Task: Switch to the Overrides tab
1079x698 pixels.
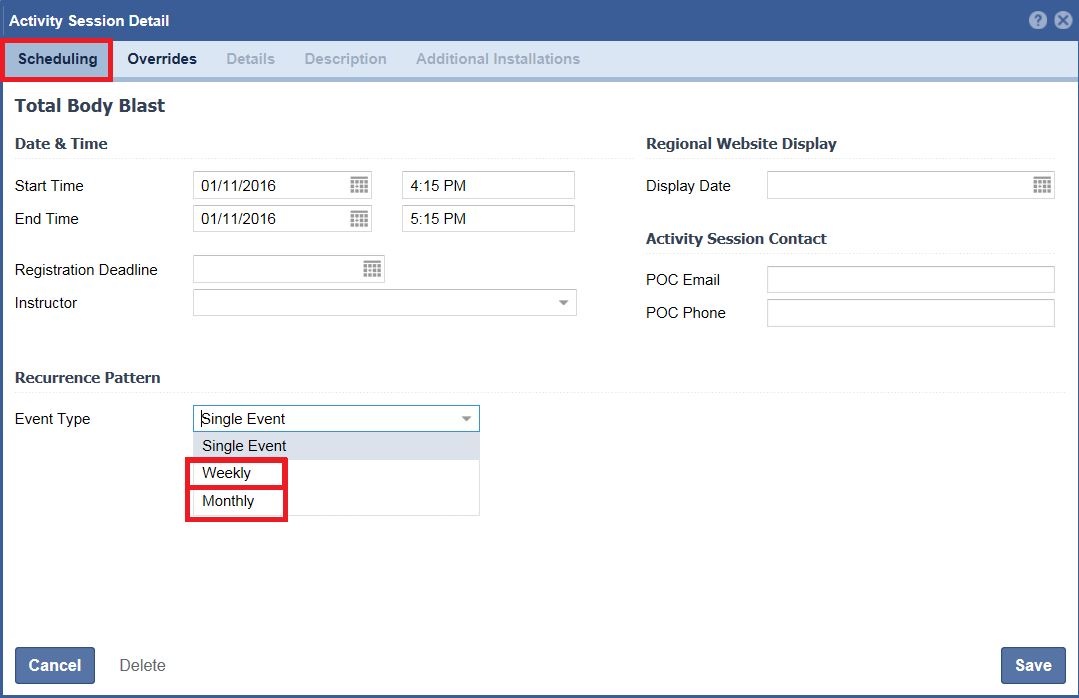Action: (162, 59)
